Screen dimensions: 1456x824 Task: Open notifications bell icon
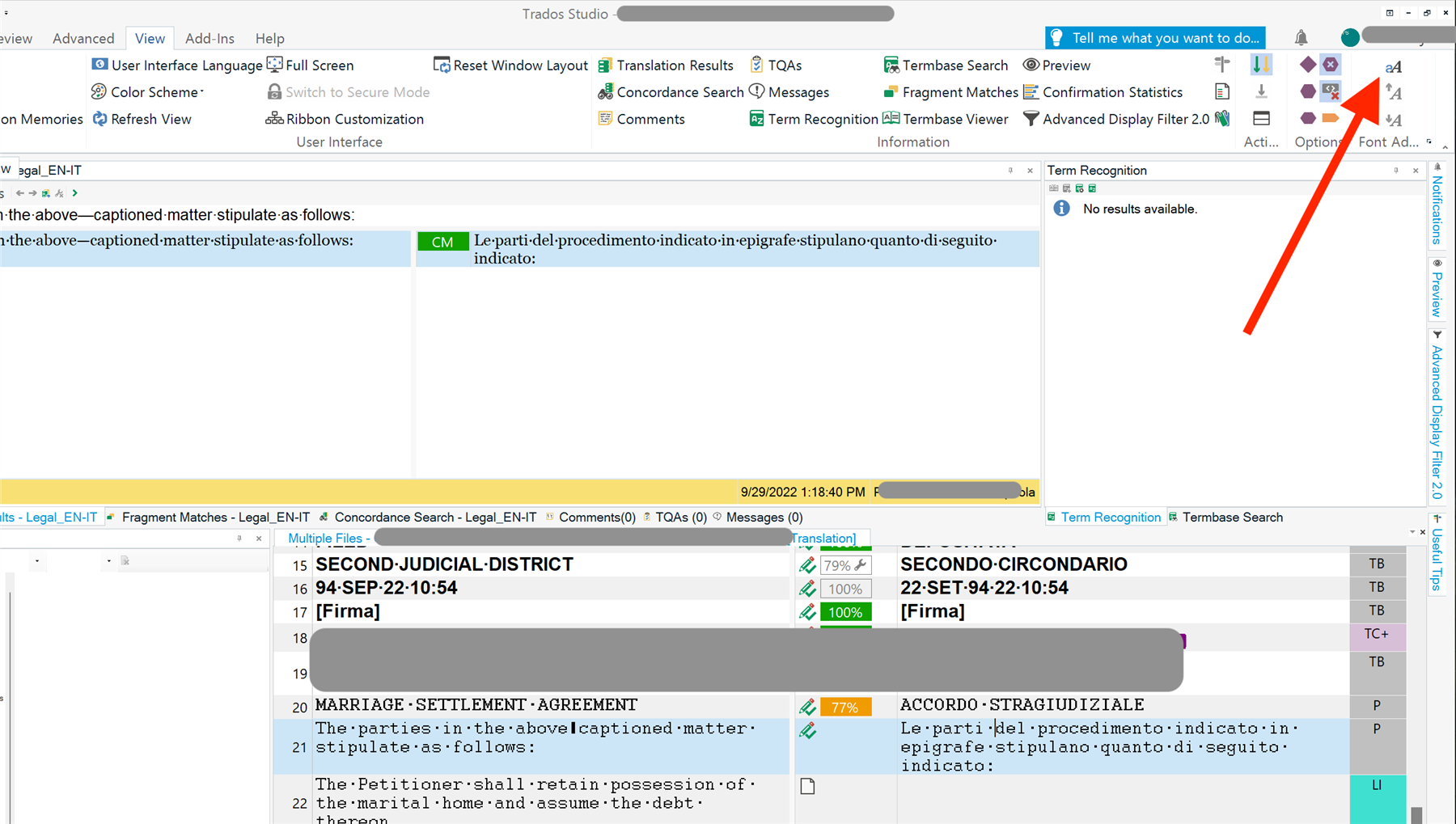(x=1301, y=37)
